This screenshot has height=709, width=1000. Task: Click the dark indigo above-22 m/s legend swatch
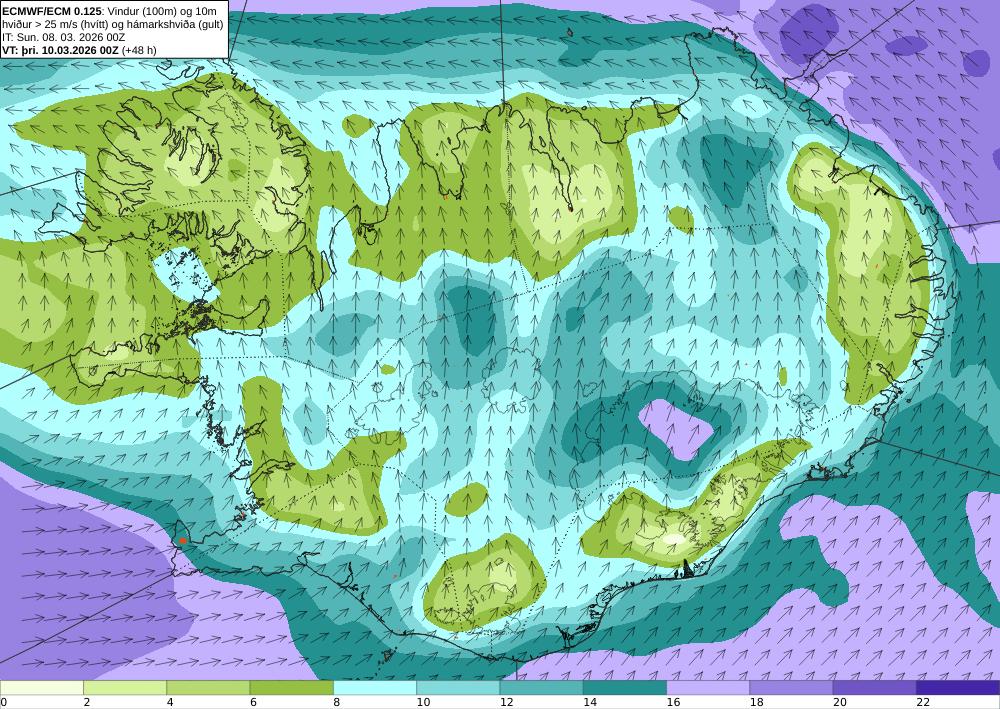(958, 688)
